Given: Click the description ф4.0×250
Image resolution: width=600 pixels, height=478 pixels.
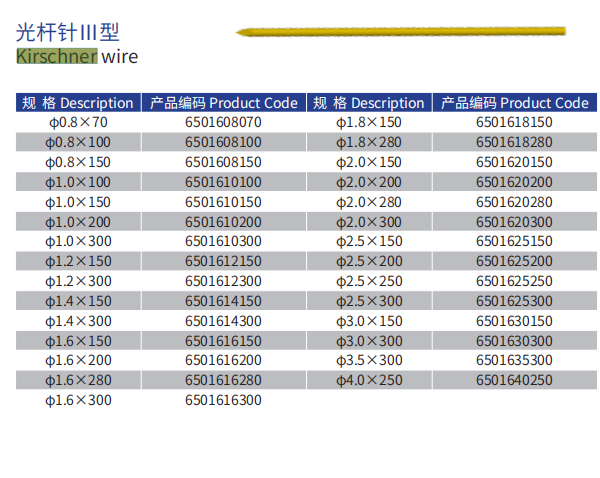Looking at the screenshot, I should pyautogui.click(x=369, y=380).
